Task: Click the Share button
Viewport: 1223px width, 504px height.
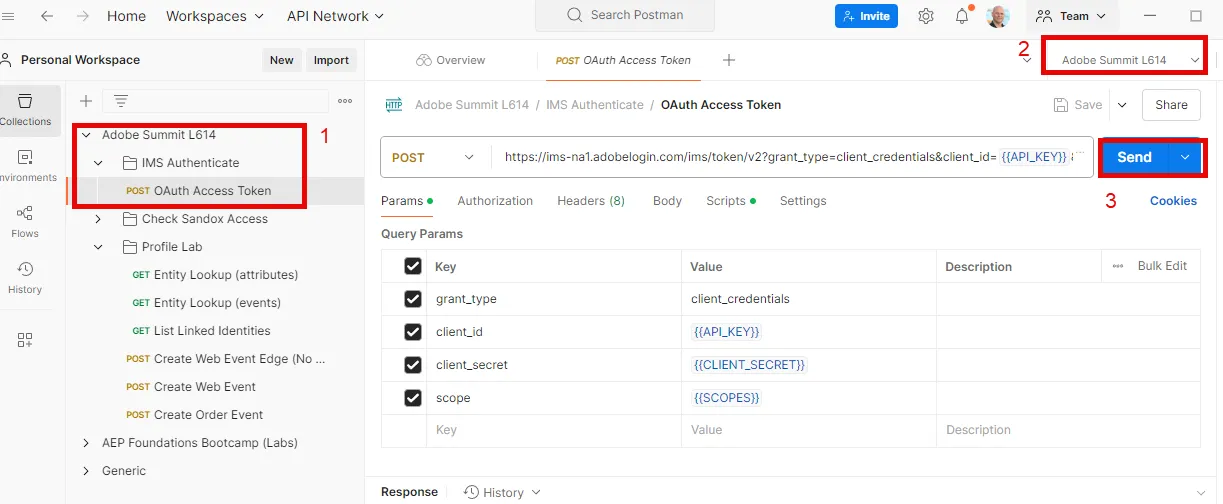Action: 1171,104
